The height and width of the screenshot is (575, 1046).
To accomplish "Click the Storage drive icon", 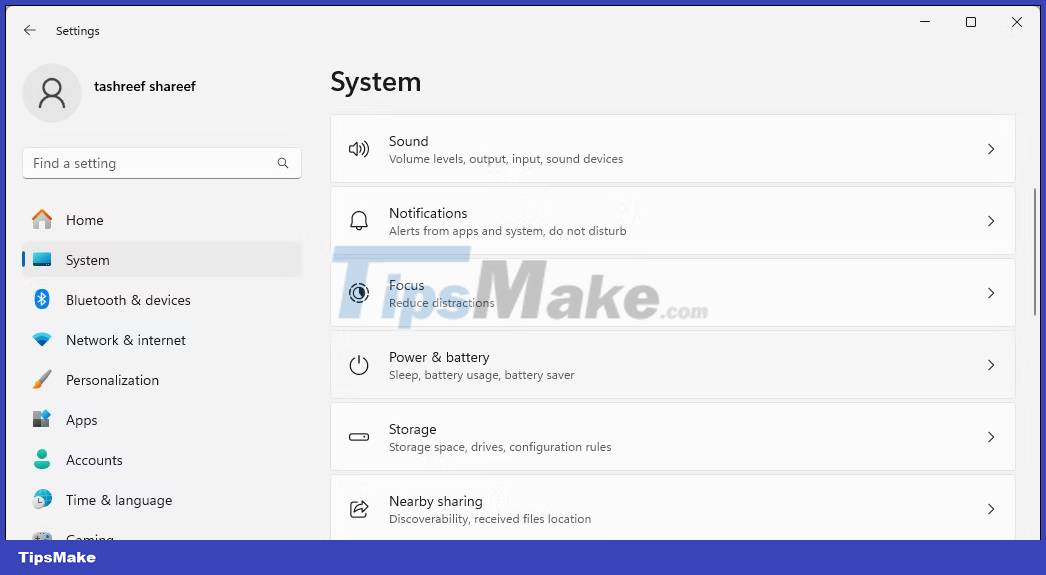I will (x=359, y=437).
